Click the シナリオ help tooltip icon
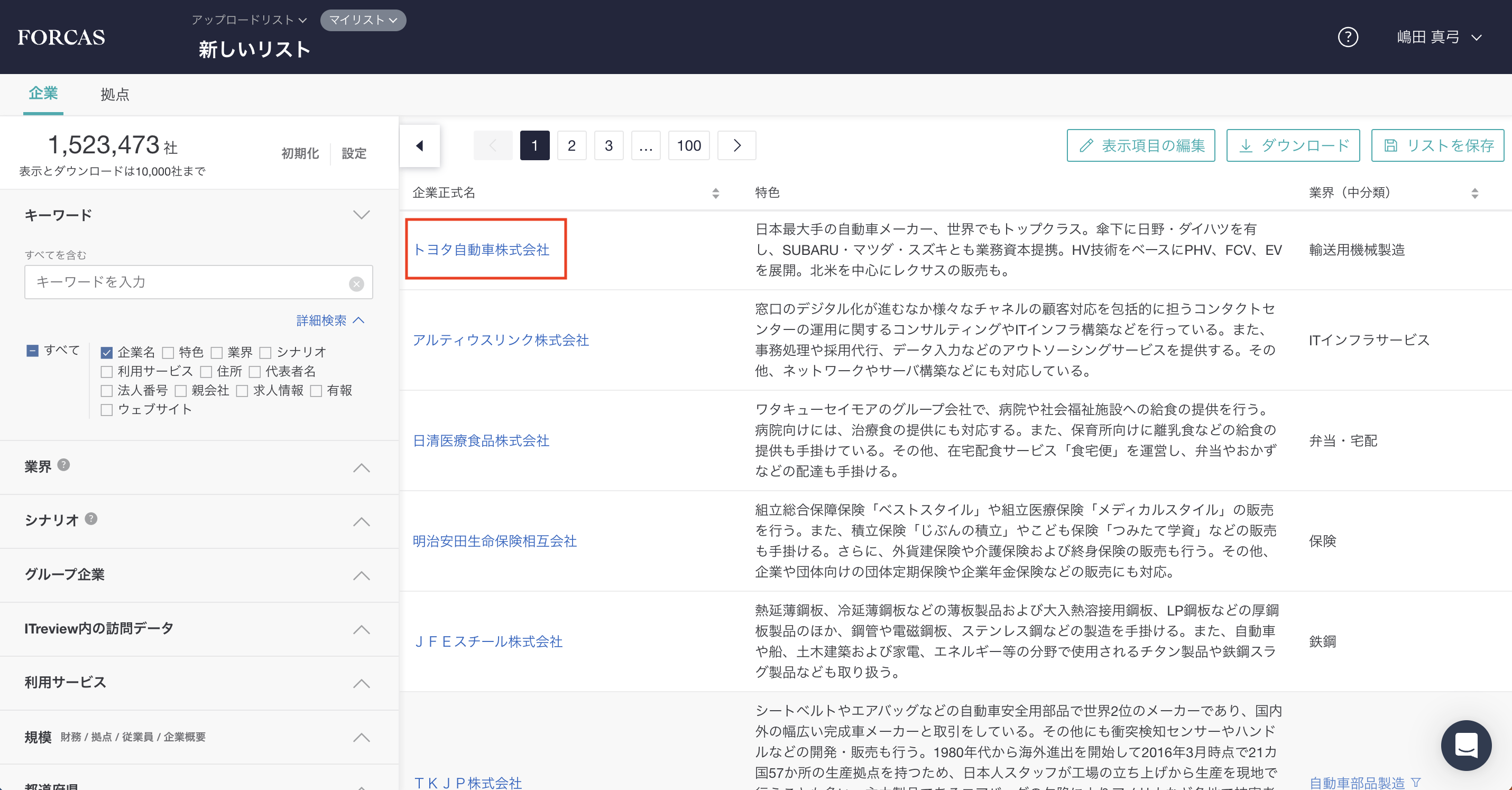Viewport: 1512px width, 790px height. [91, 519]
